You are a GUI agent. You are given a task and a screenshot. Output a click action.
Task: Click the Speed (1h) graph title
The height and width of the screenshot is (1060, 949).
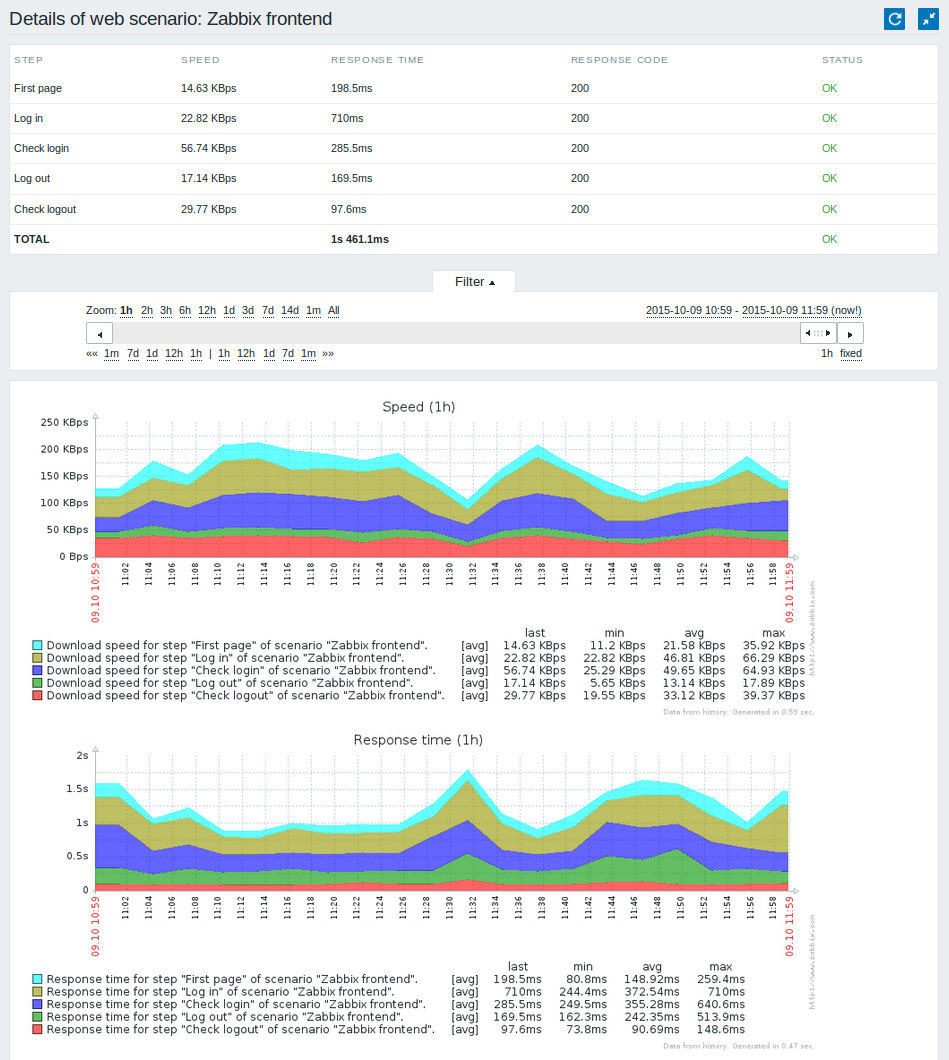click(418, 407)
